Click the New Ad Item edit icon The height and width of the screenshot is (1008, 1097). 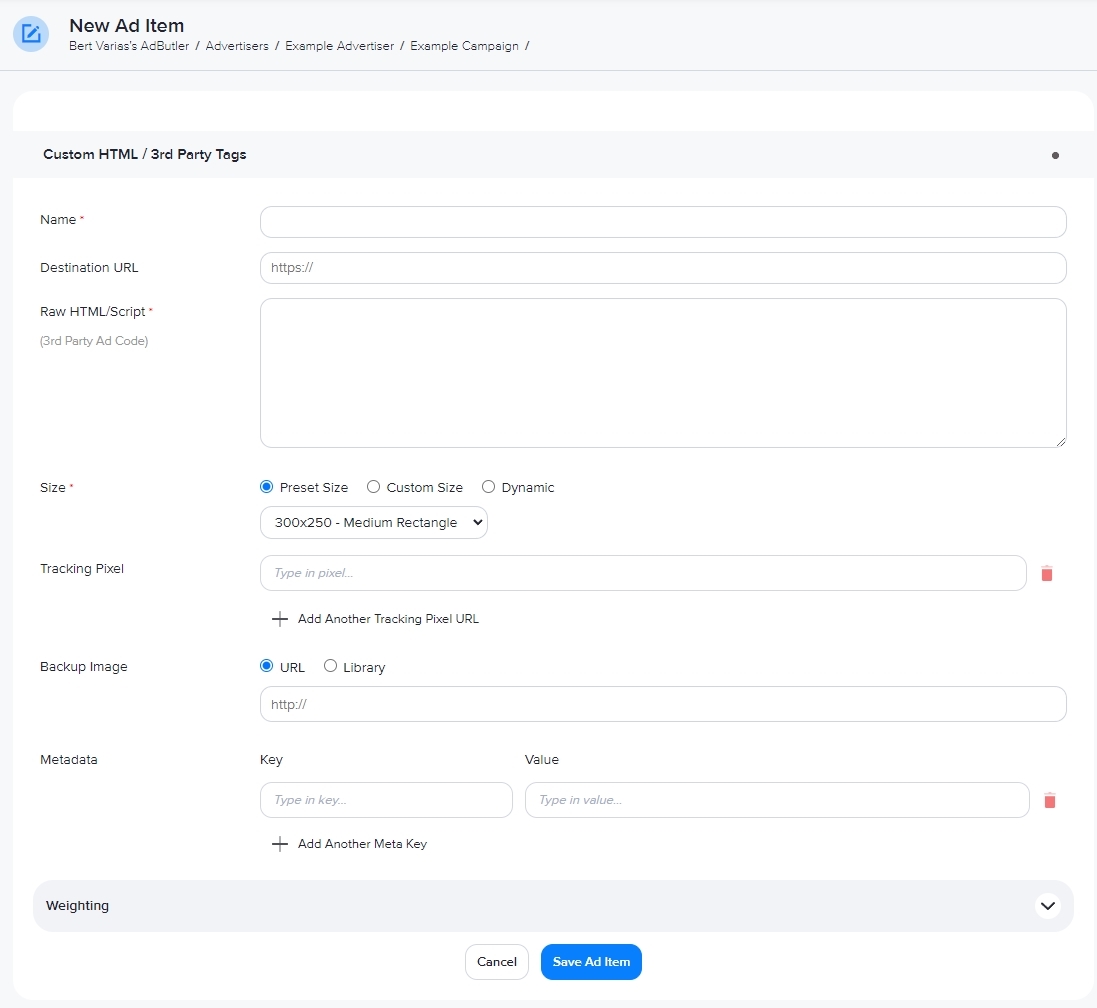click(31, 34)
